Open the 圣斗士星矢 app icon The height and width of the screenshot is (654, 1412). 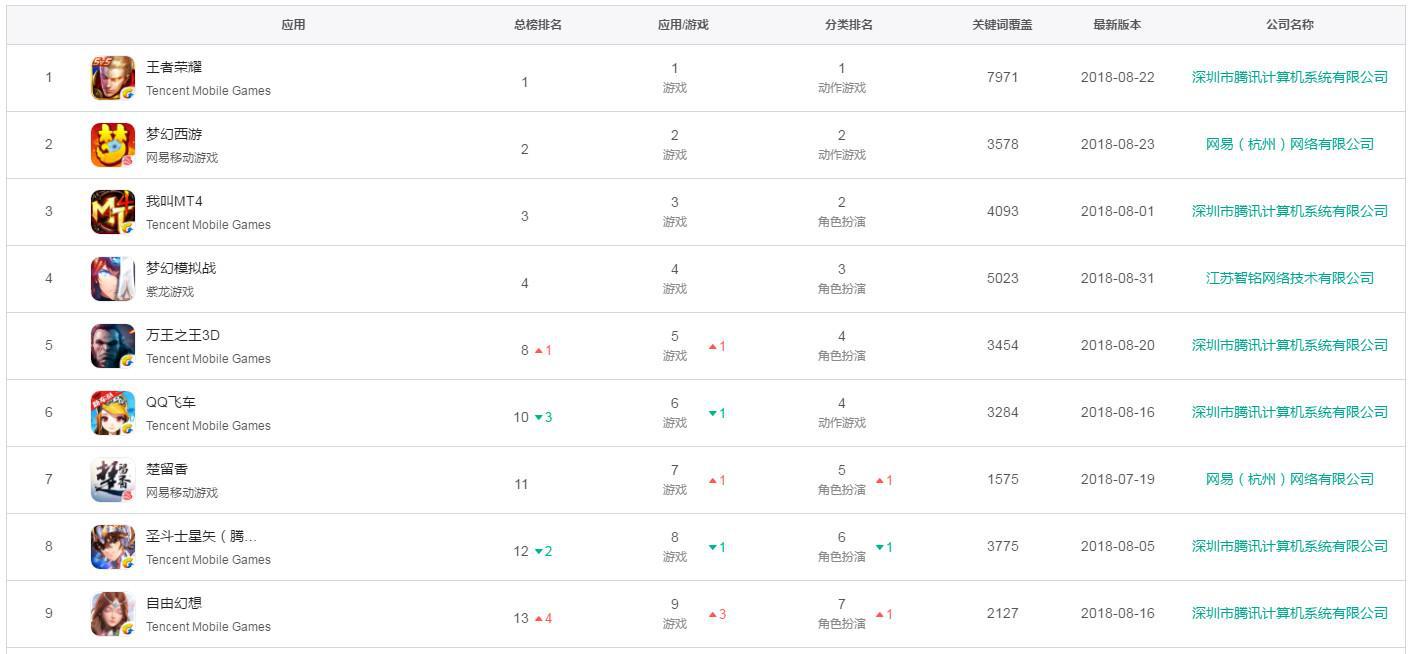(x=113, y=547)
